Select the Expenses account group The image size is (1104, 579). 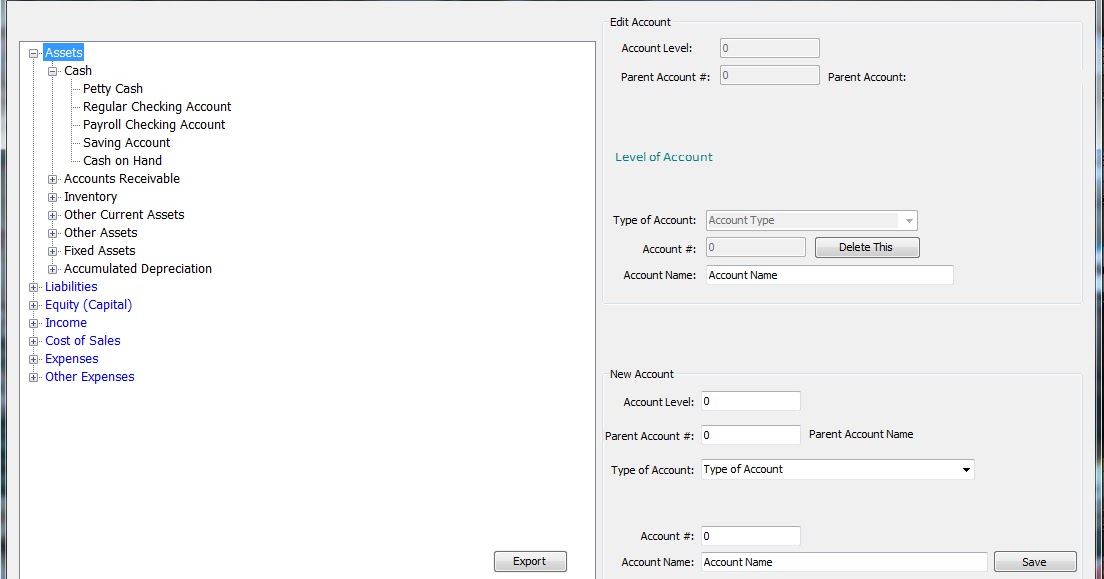[72, 359]
